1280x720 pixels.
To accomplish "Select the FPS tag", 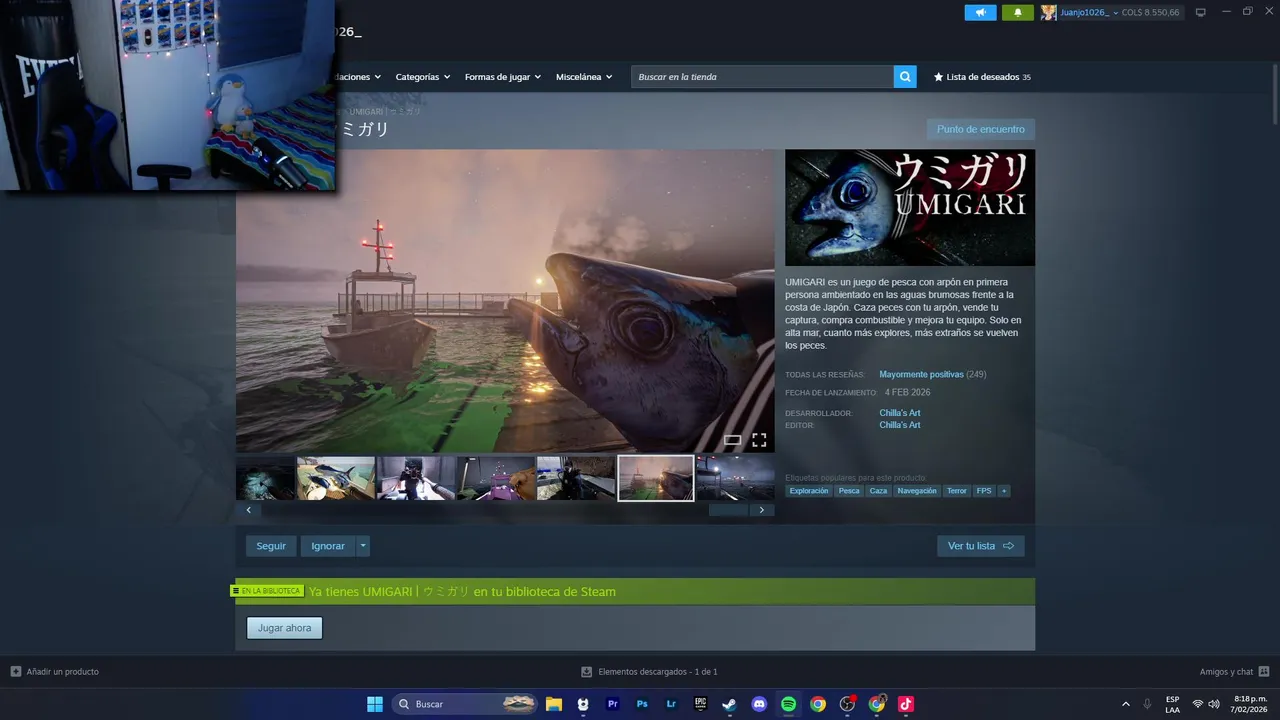I will (984, 491).
